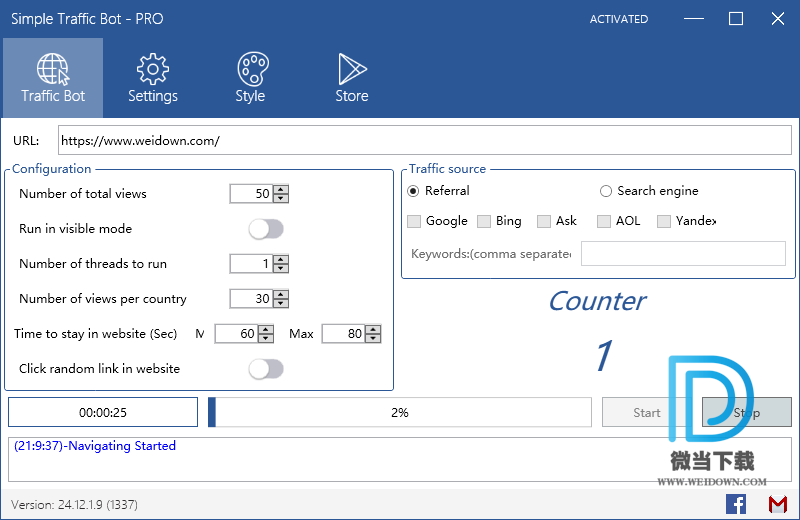Increase Number of threads to run
The width and height of the screenshot is (800, 520).
pyautogui.click(x=281, y=259)
